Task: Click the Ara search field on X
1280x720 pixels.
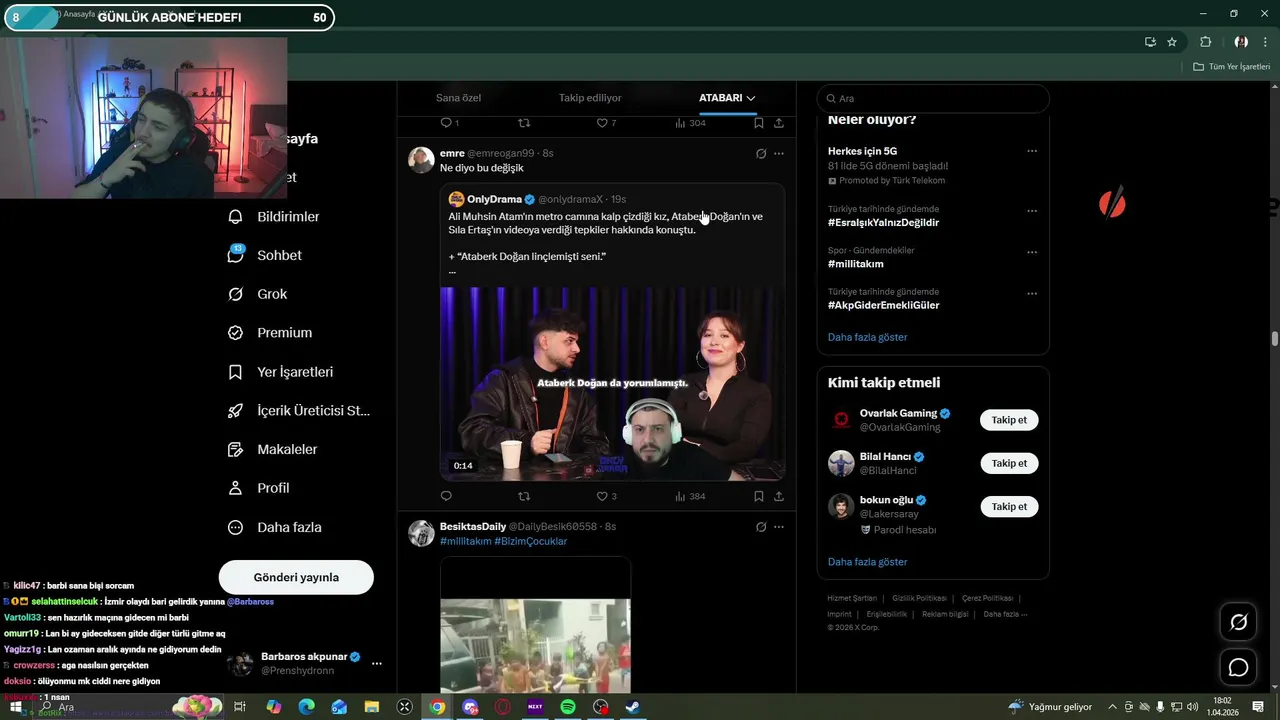Action: (x=933, y=98)
